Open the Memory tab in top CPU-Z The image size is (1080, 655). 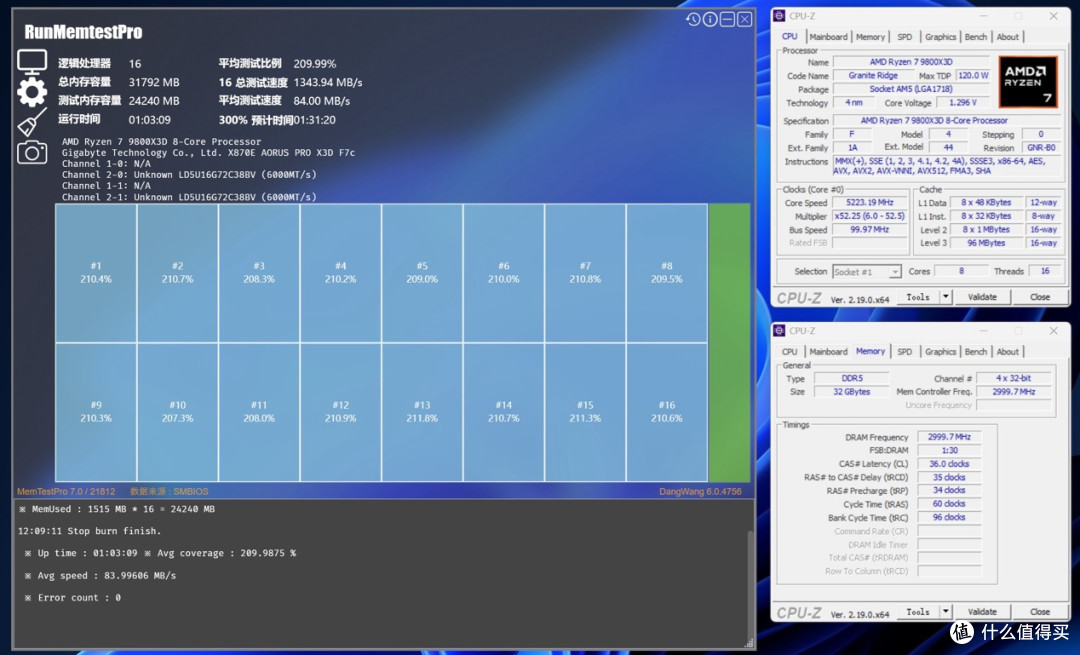click(871, 37)
